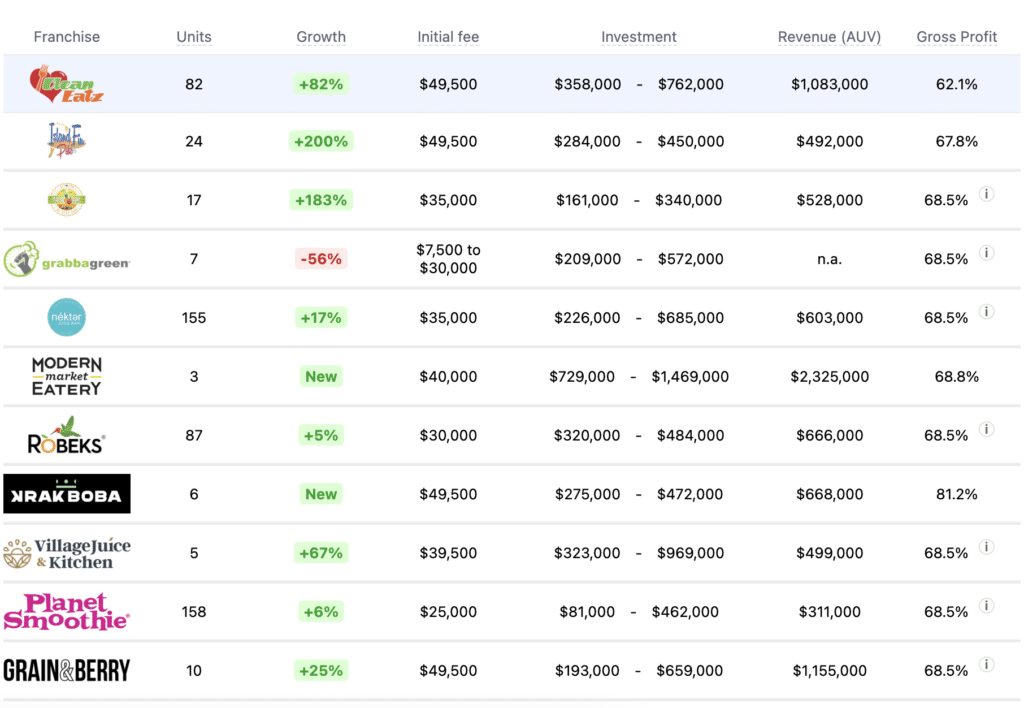Click the +6% growth badge
This screenshot has height=708, width=1024.
tap(321, 611)
